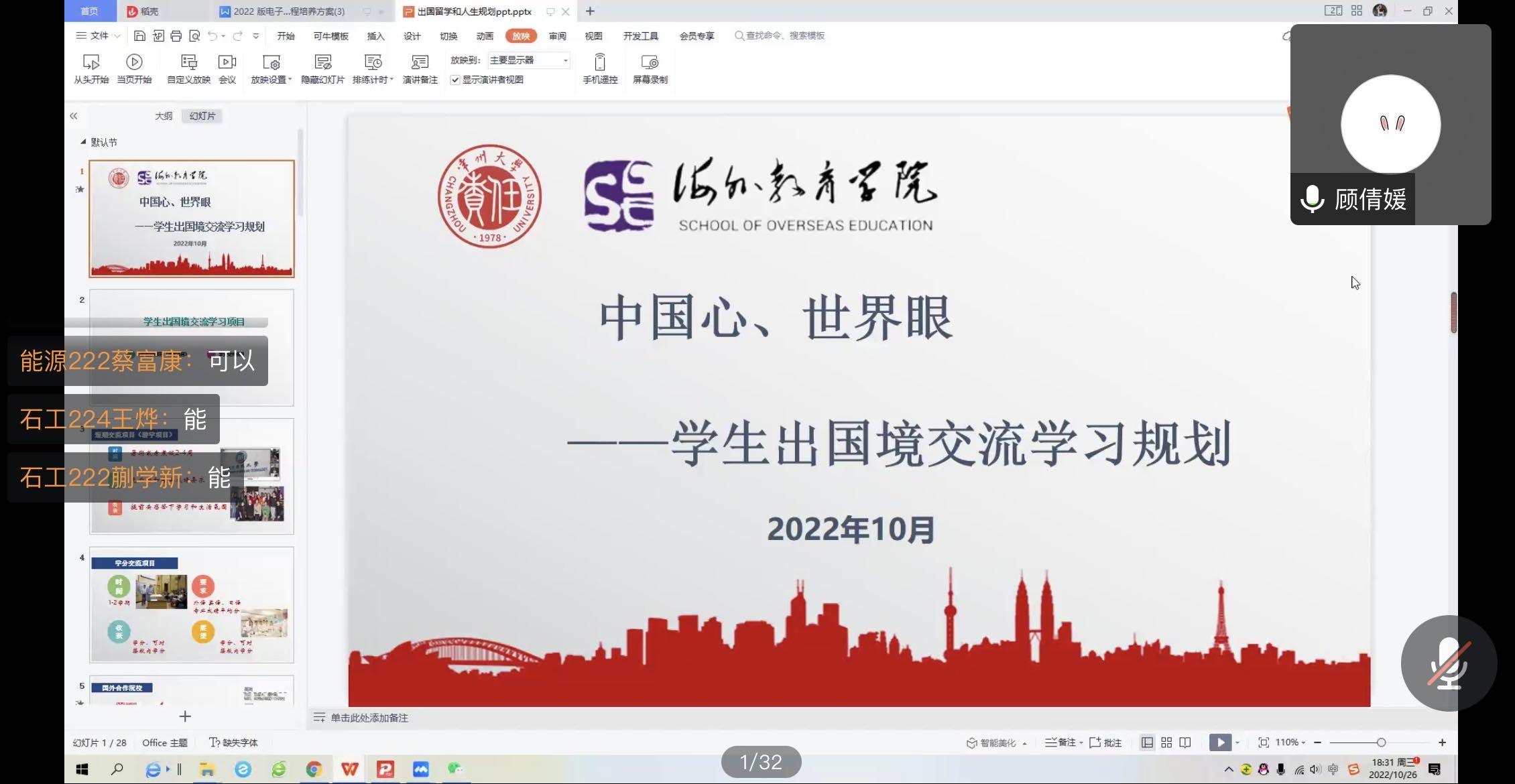Viewport: 1515px width, 784px height.
Task: Toggle the muted microphone button
Action: (1449, 663)
